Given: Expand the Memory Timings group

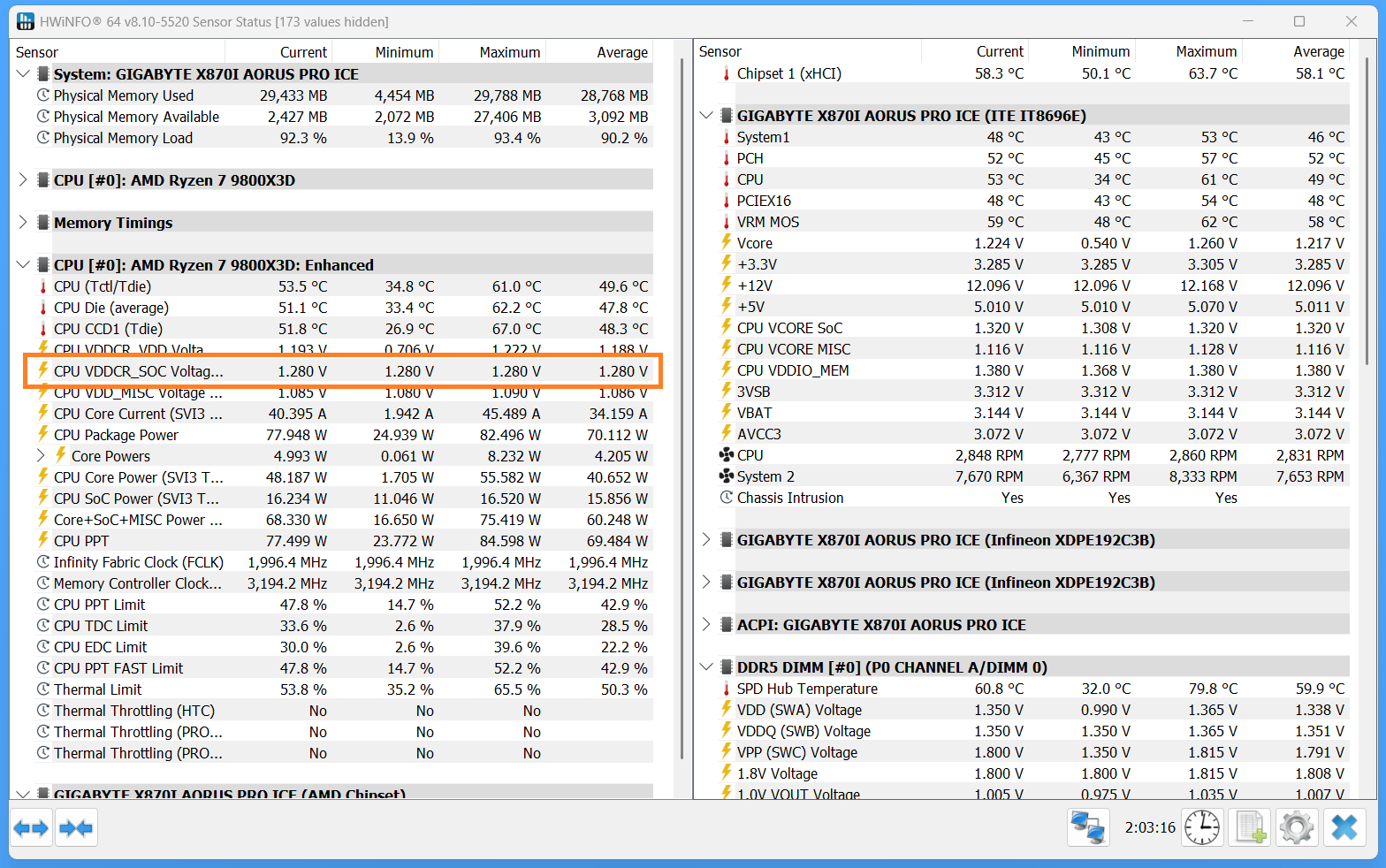Looking at the screenshot, I should point(23,223).
